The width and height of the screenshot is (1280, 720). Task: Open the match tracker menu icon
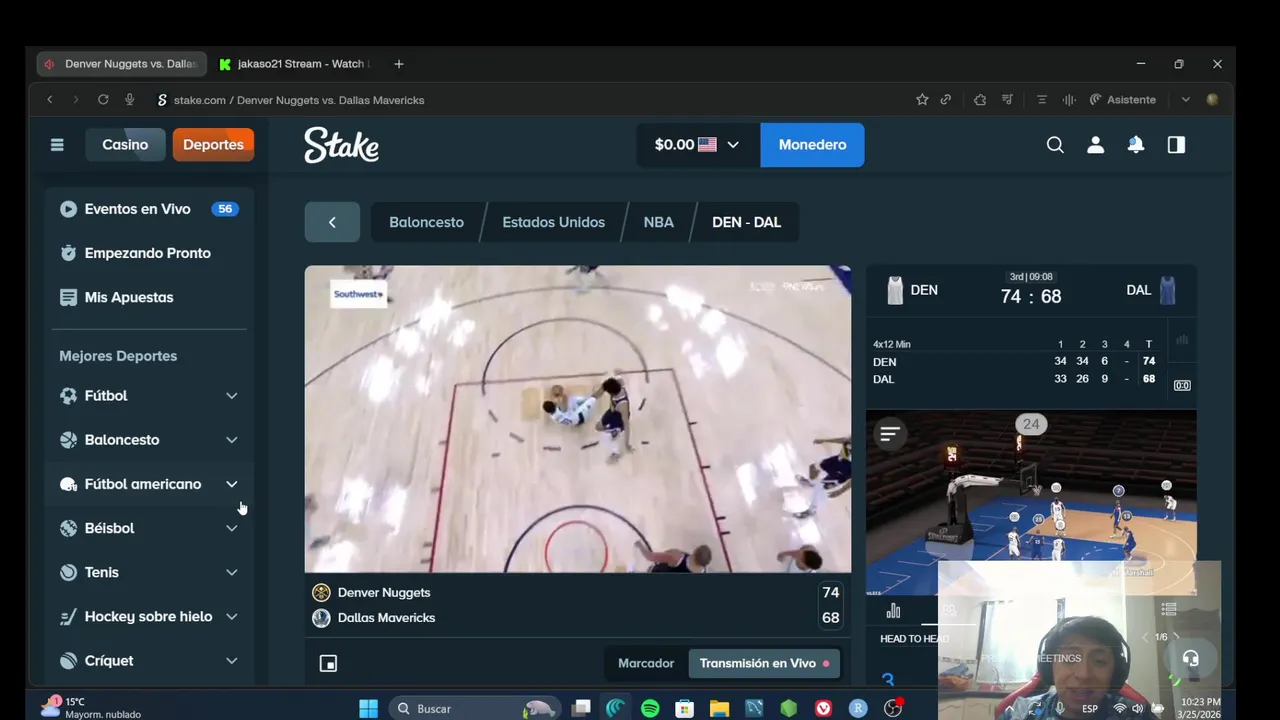tap(889, 433)
